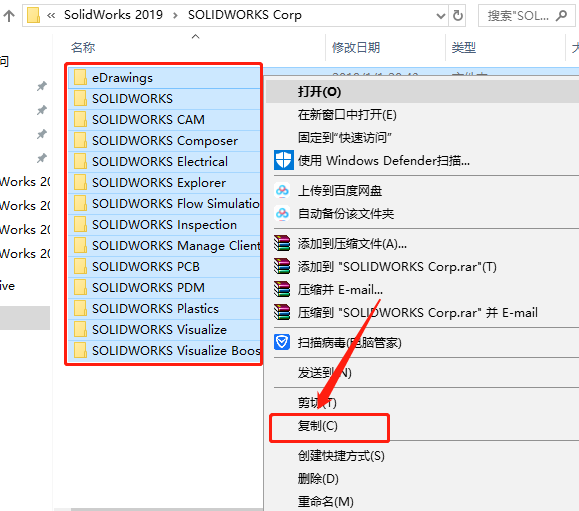Click the search box for SOLIDWORKS Corp
The height and width of the screenshot is (511, 579).
click(x=527, y=16)
